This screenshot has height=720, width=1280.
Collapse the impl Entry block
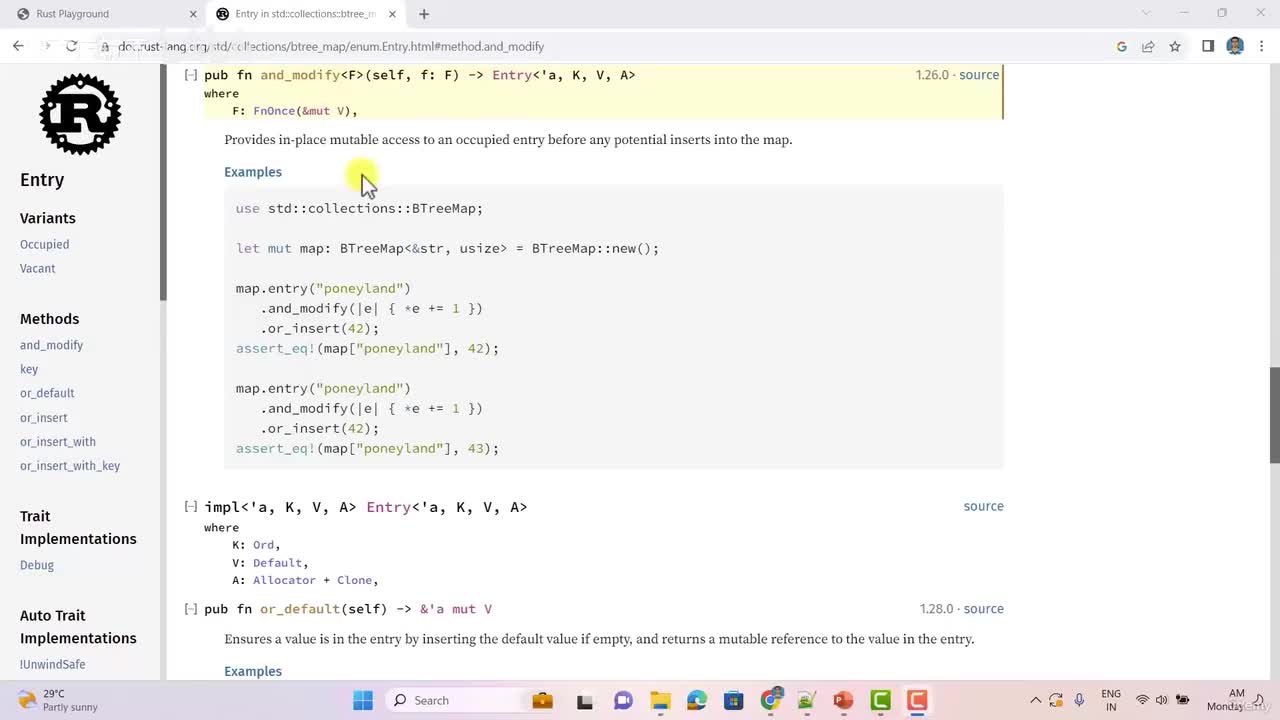coord(191,507)
